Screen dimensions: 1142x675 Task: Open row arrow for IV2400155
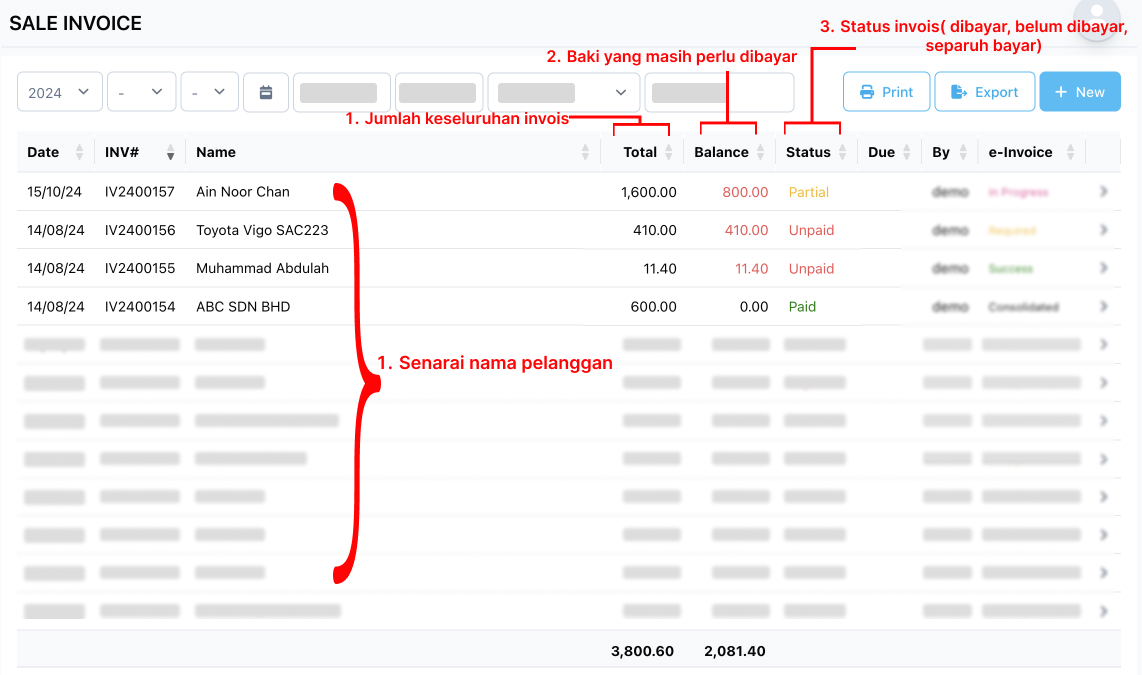(1103, 268)
